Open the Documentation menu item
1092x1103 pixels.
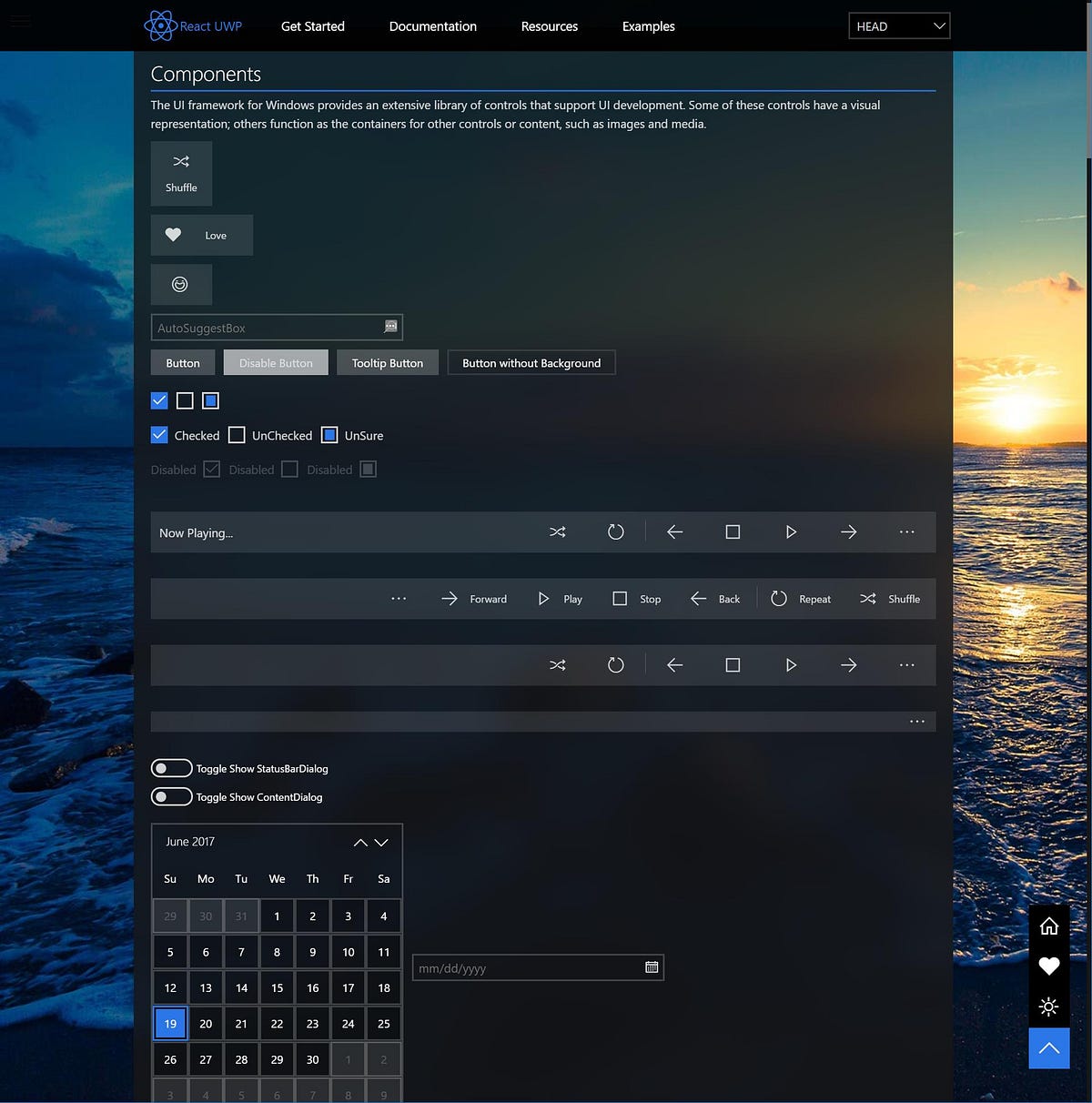click(x=432, y=26)
